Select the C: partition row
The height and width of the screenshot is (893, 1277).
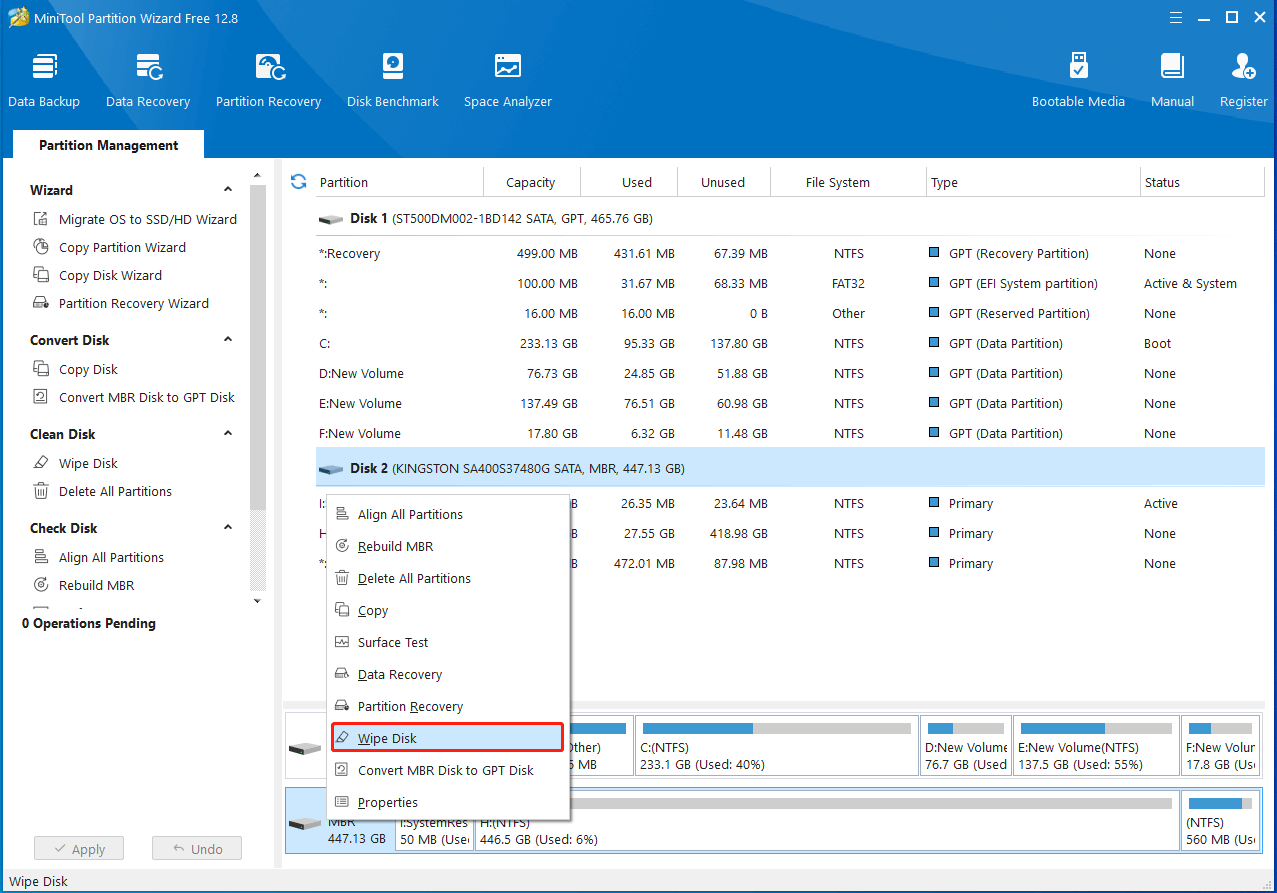click(790, 343)
